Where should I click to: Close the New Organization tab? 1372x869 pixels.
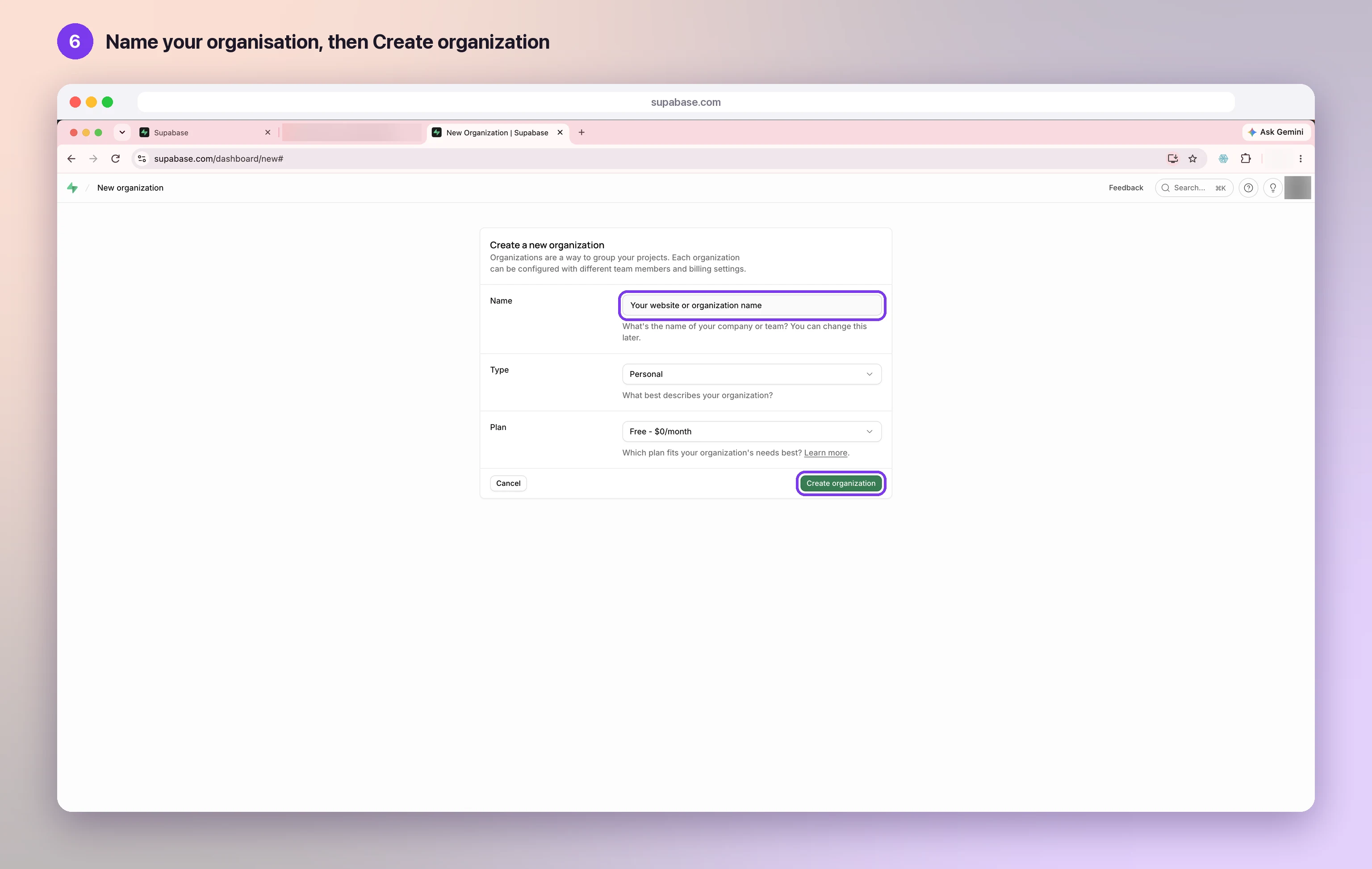point(560,132)
